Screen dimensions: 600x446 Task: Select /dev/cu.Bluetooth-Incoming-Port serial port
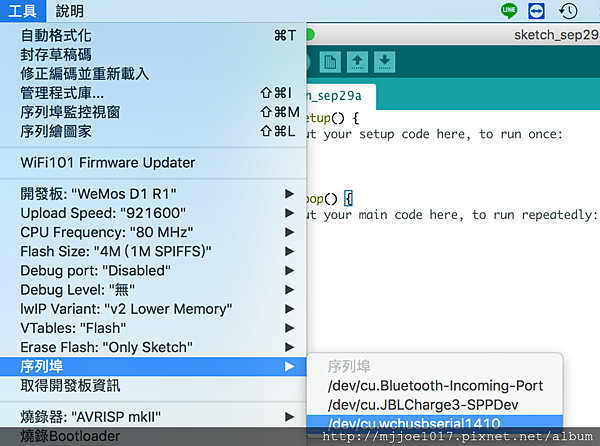[x=435, y=386]
